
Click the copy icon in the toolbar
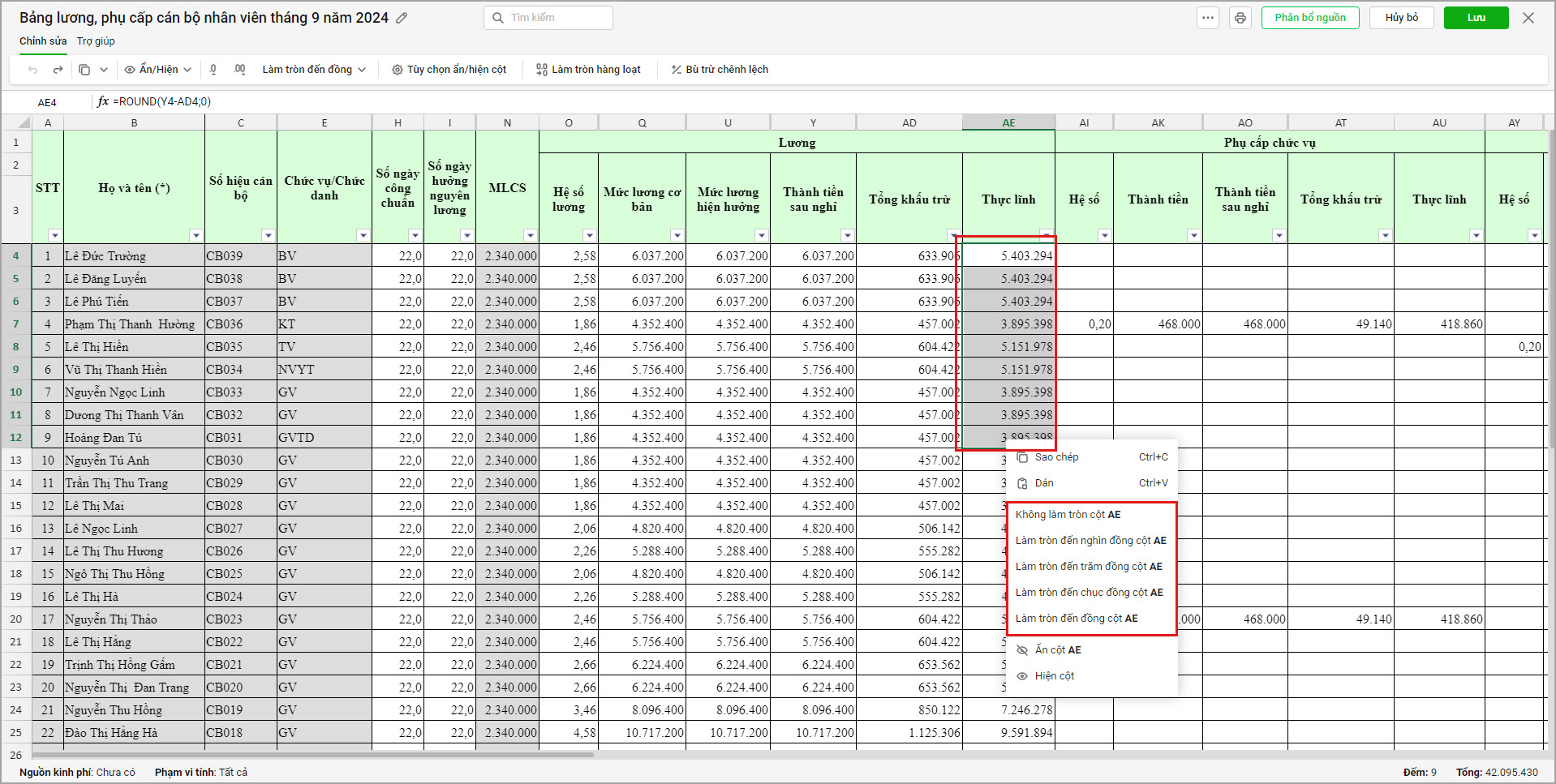tap(84, 70)
